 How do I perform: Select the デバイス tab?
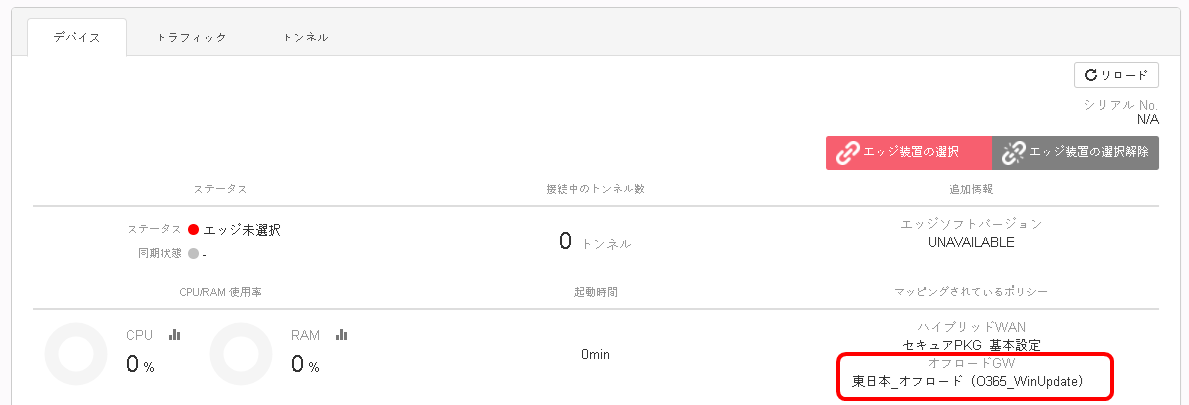(77, 37)
